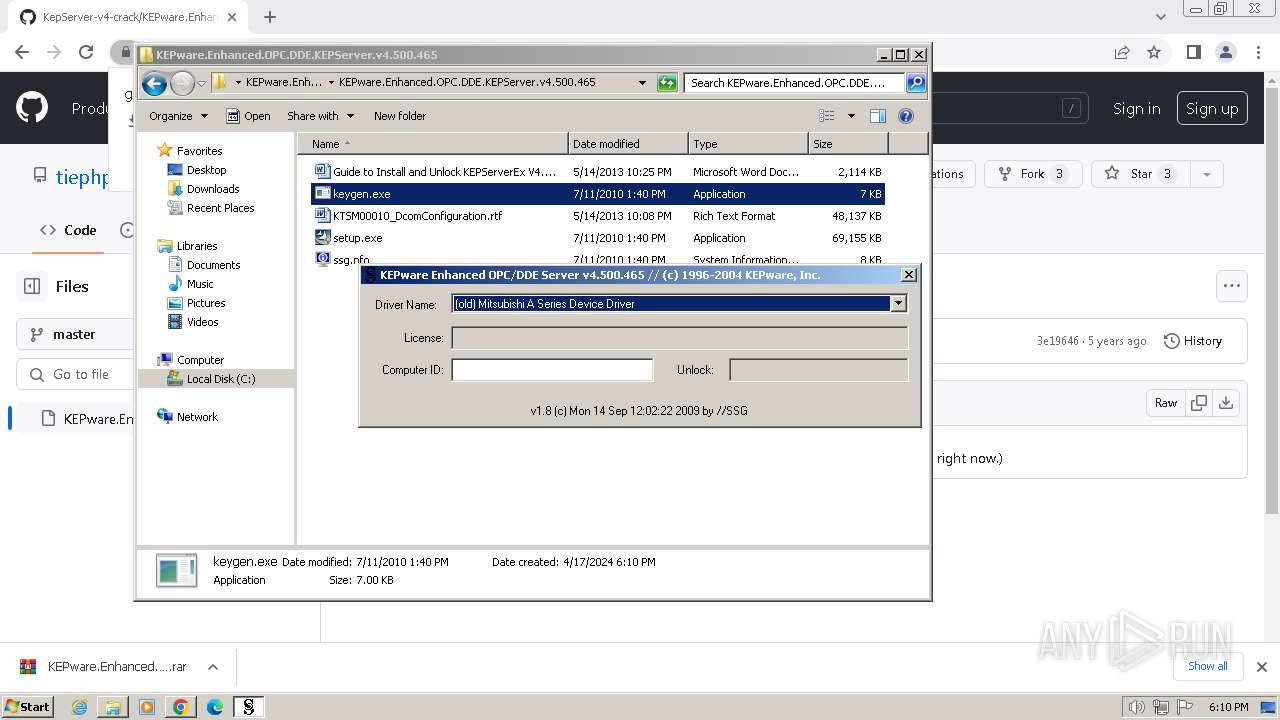Click the License field in keygen
This screenshot has height=720, width=1280.
coord(680,338)
